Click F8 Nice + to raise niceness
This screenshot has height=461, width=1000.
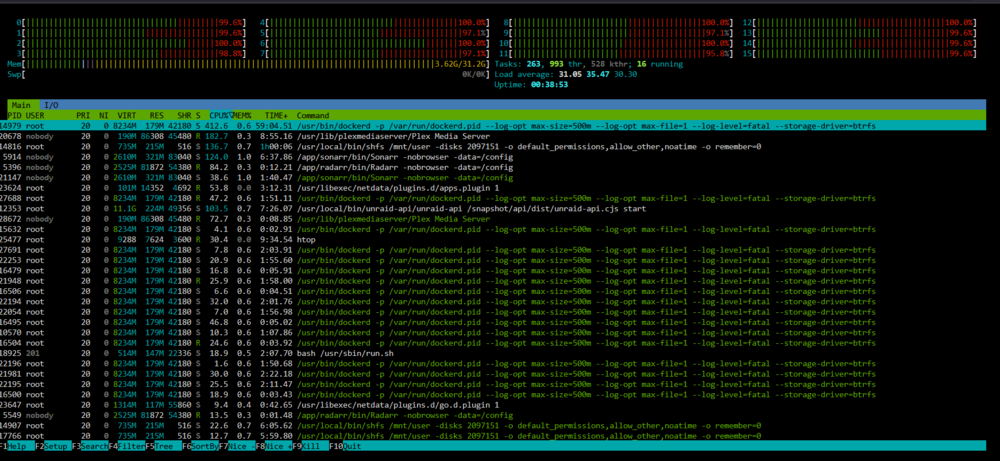(x=272, y=446)
